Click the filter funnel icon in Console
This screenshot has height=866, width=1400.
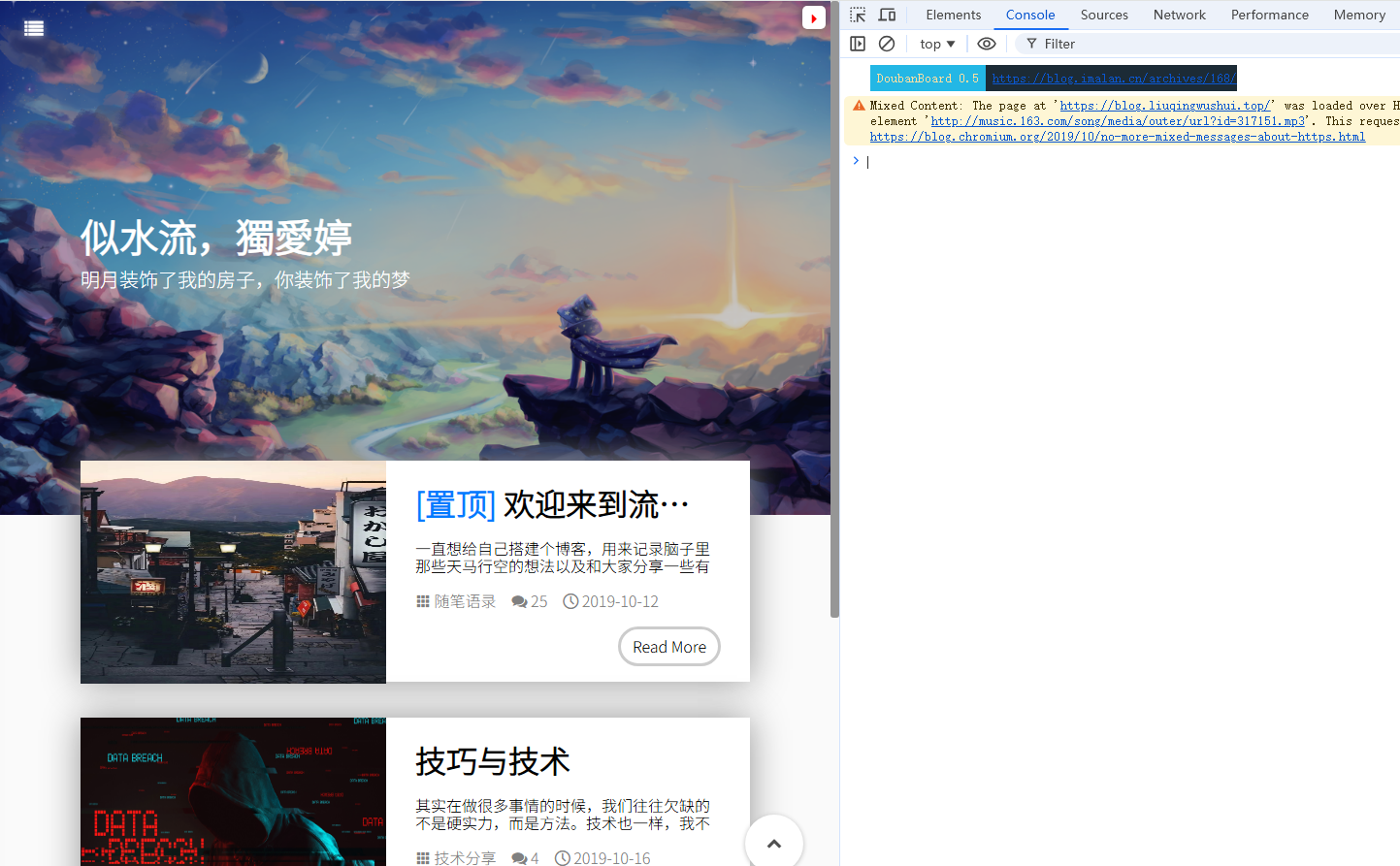pyautogui.click(x=1030, y=44)
